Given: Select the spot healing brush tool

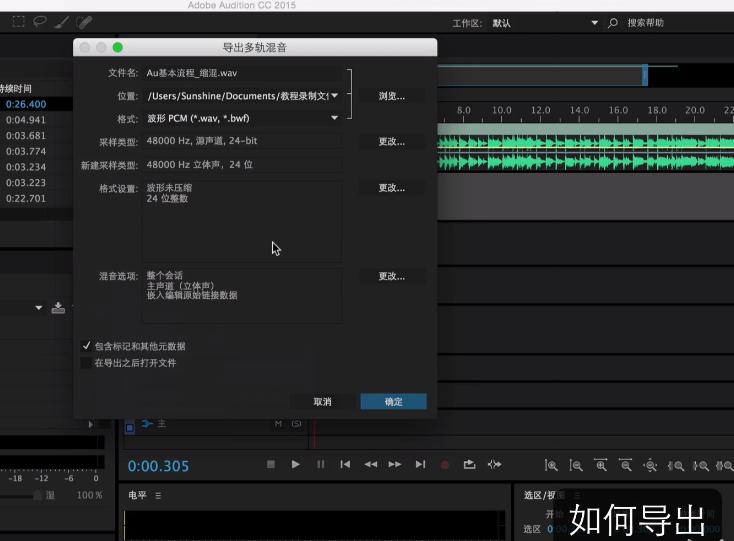Looking at the screenshot, I should pyautogui.click(x=84, y=22).
